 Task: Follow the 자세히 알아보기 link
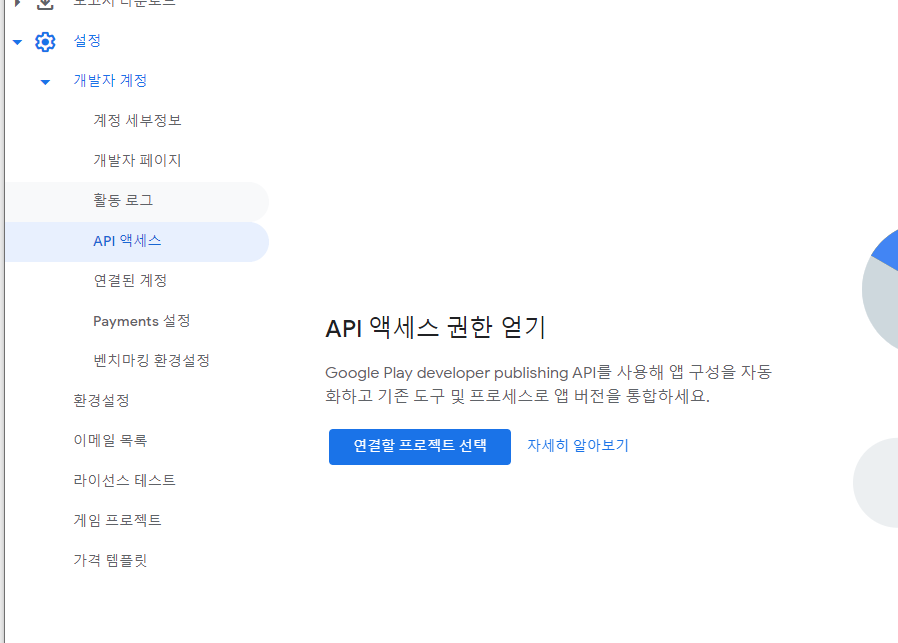point(578,445)
